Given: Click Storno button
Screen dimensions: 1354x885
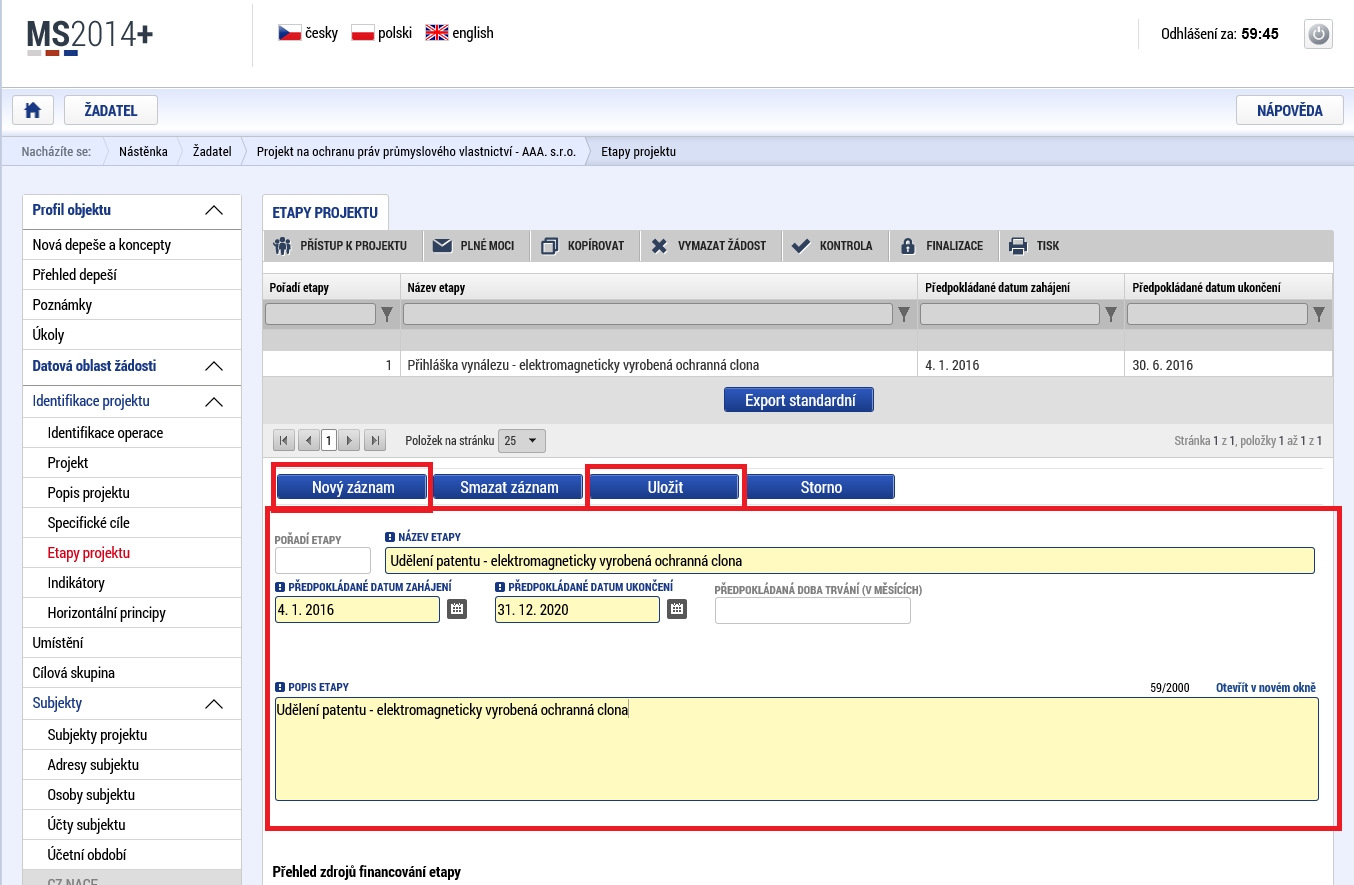Looking at the screenshot, I should pyautogui.click(x=820, y=487).
